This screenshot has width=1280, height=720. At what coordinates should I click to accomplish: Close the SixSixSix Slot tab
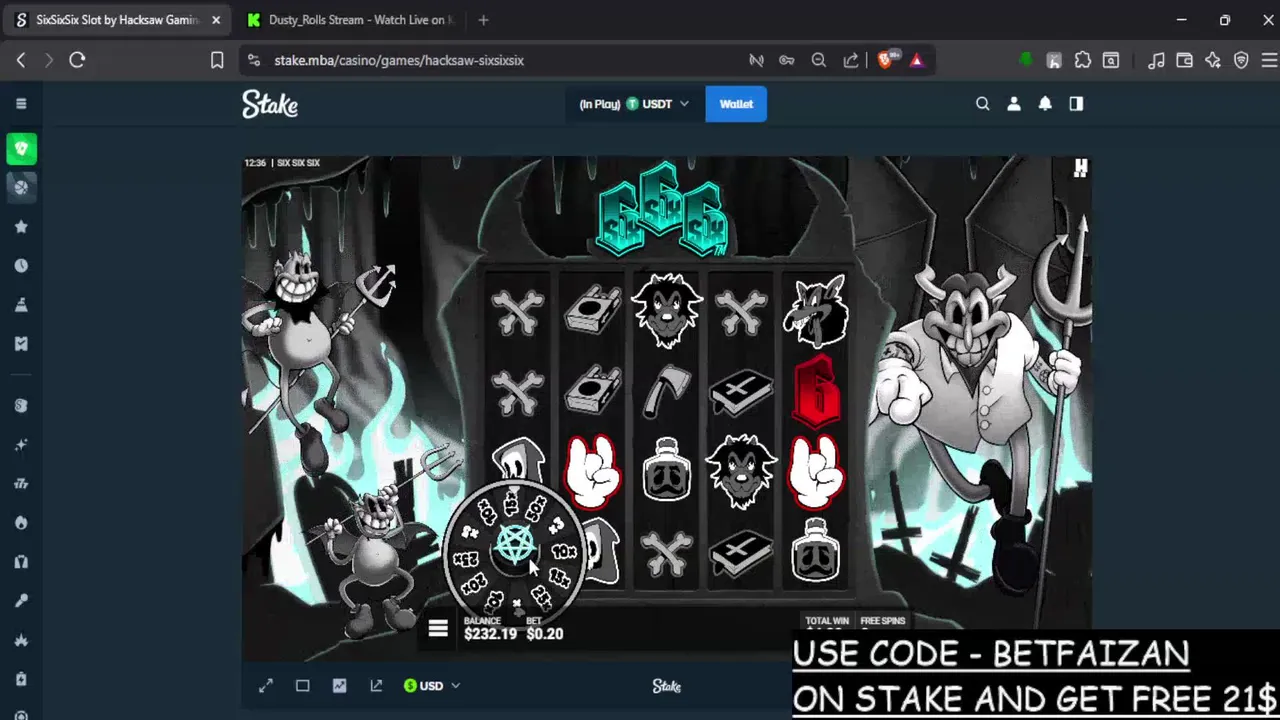click(216, 20)
